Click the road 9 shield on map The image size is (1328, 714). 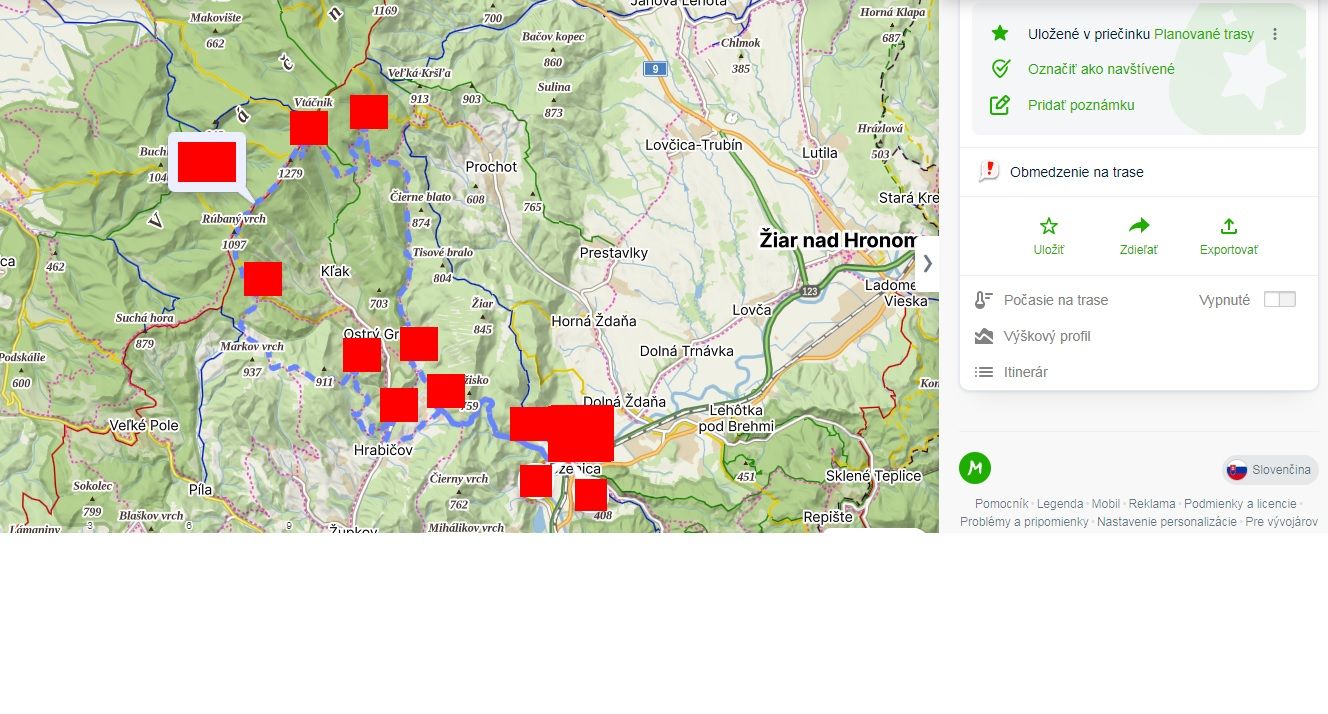click(x=655, y=68)
